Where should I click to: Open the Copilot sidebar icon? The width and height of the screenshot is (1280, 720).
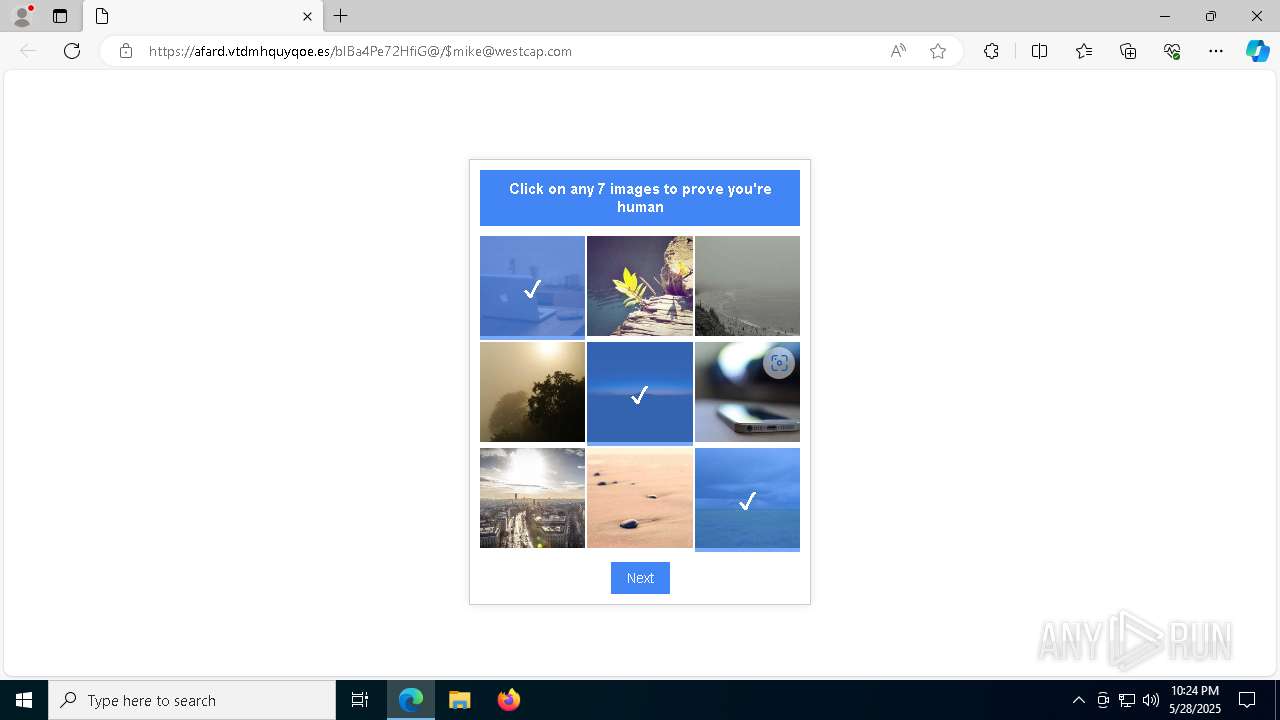(1257, 51)
